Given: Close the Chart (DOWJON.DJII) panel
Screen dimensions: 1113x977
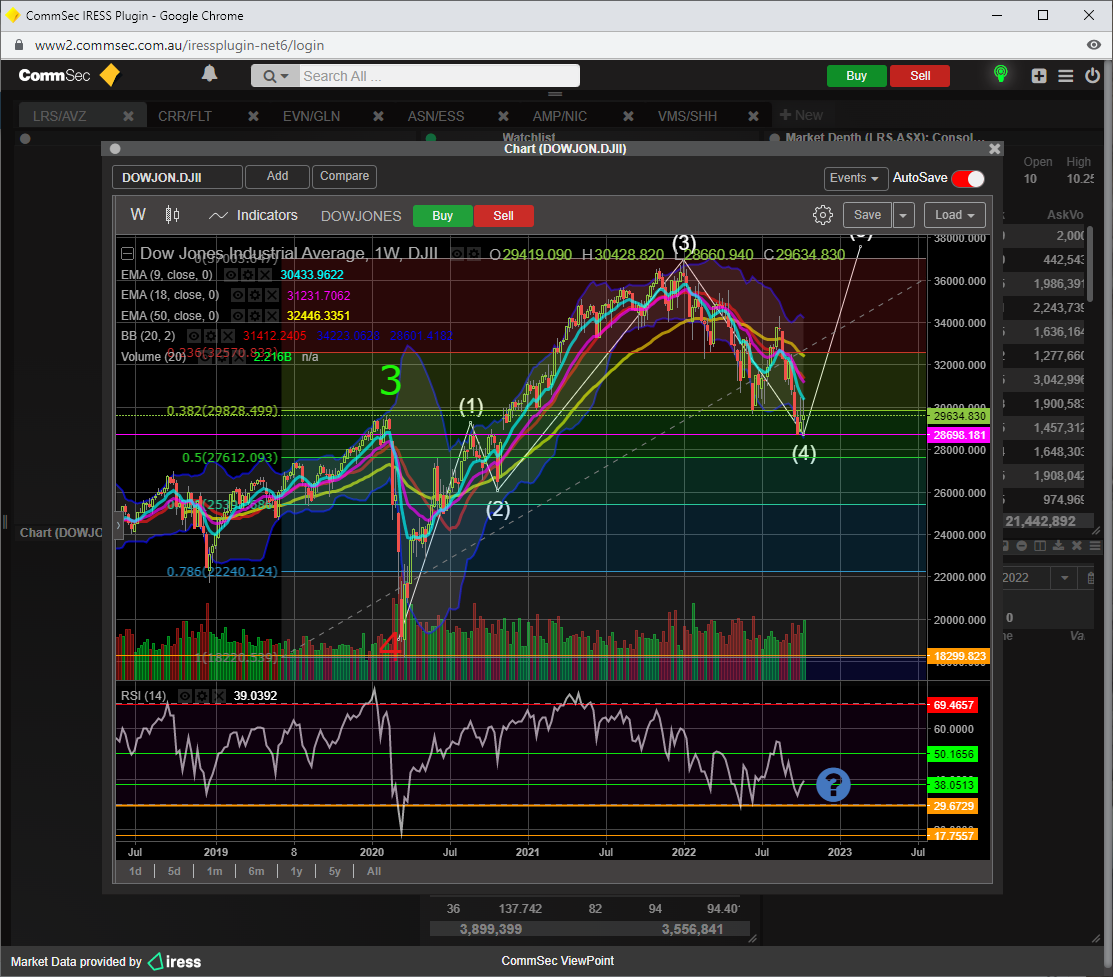Looking at the screenshot, I should (x=994, y=148).
